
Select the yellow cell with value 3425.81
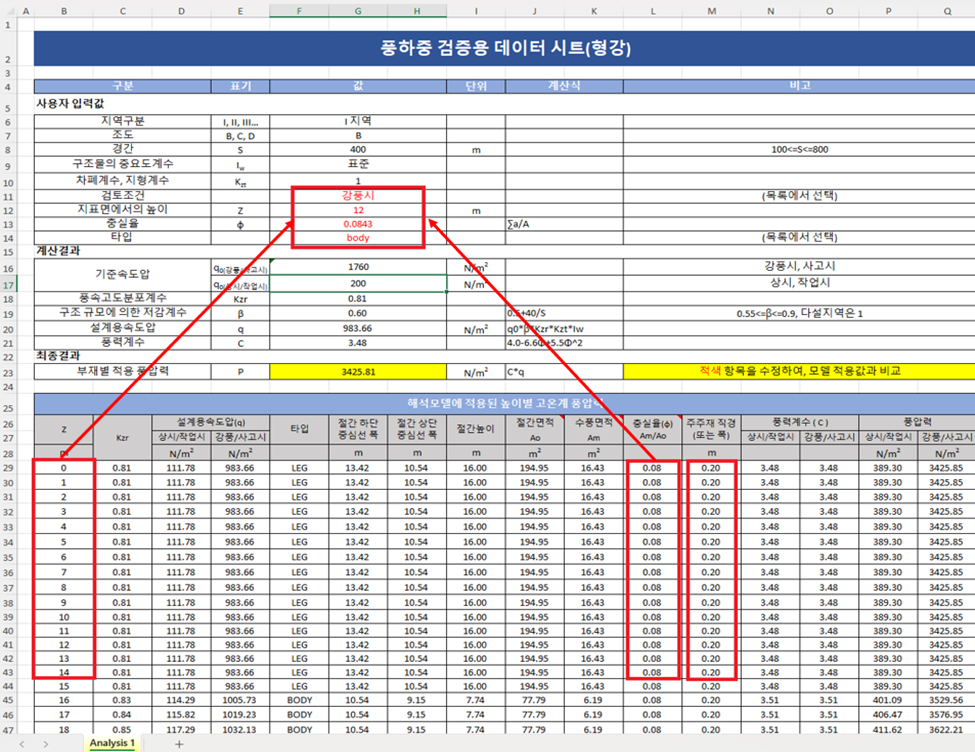click(358, 371)
